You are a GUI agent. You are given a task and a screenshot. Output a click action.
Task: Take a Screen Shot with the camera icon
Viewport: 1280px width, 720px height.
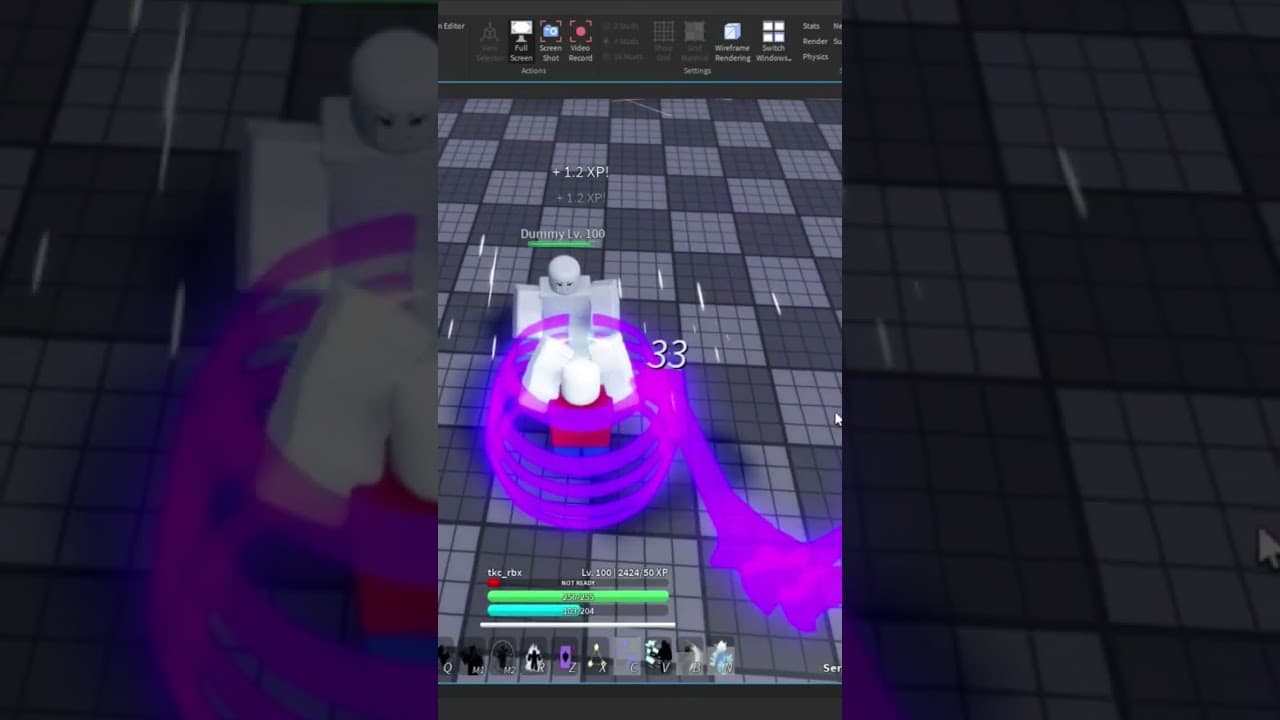click(550, 41)
